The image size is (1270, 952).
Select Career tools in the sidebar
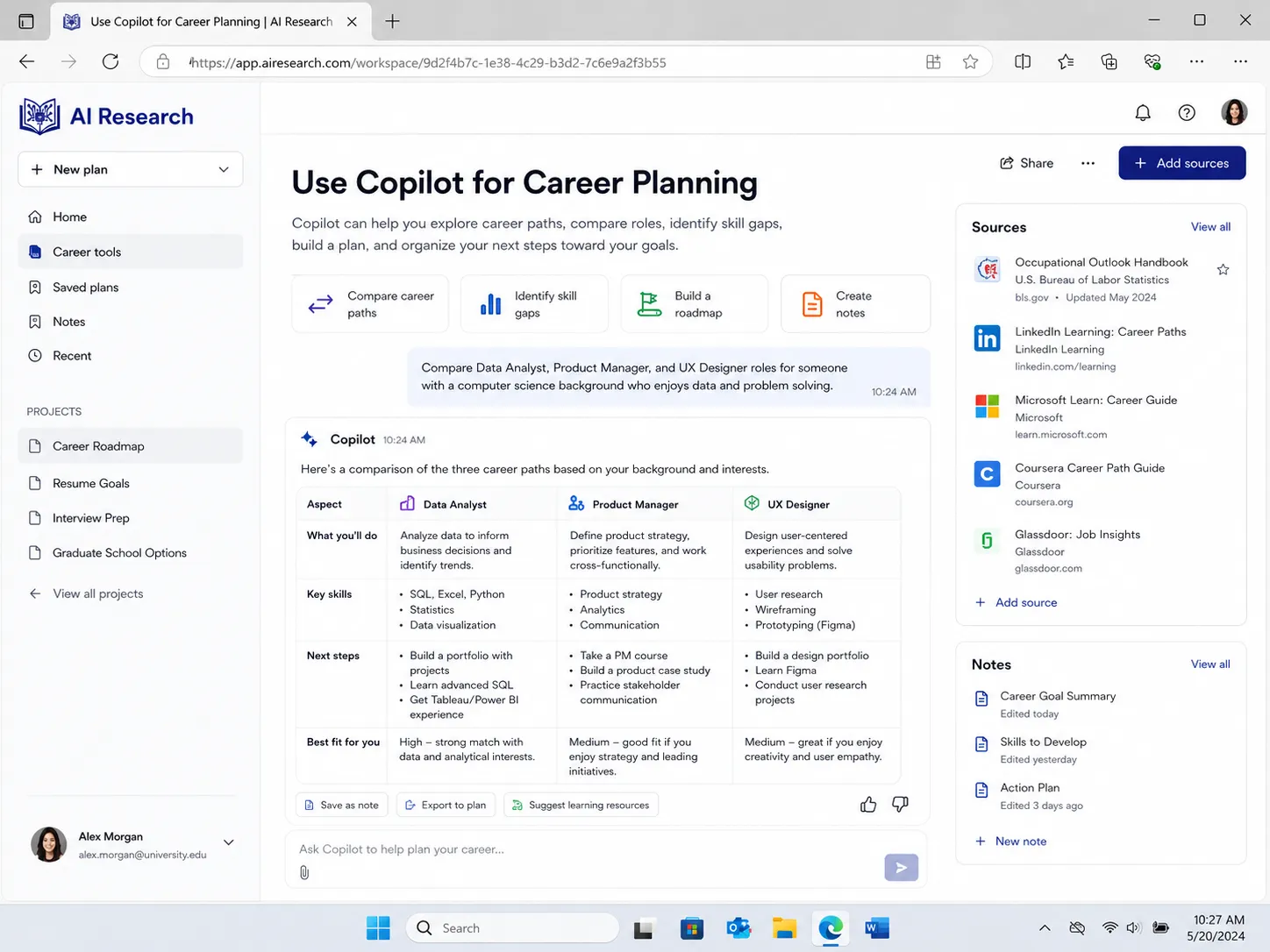[130, 252]
